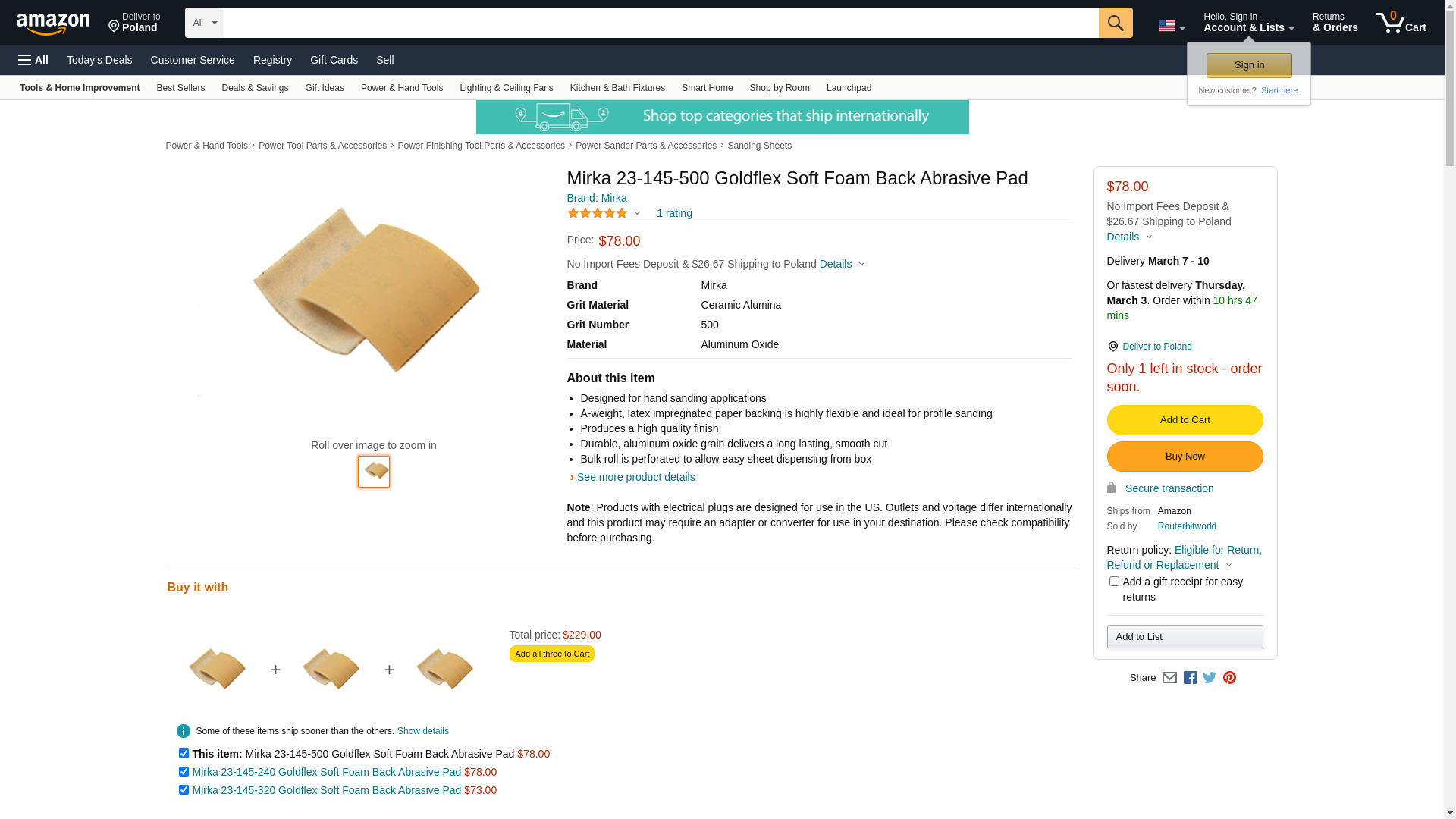Click the yellow Add to Cart button

click(1185, 420)
